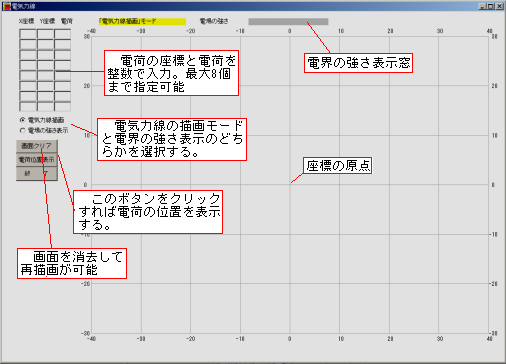Close the 電気力線 window

[x=499, y=6]
